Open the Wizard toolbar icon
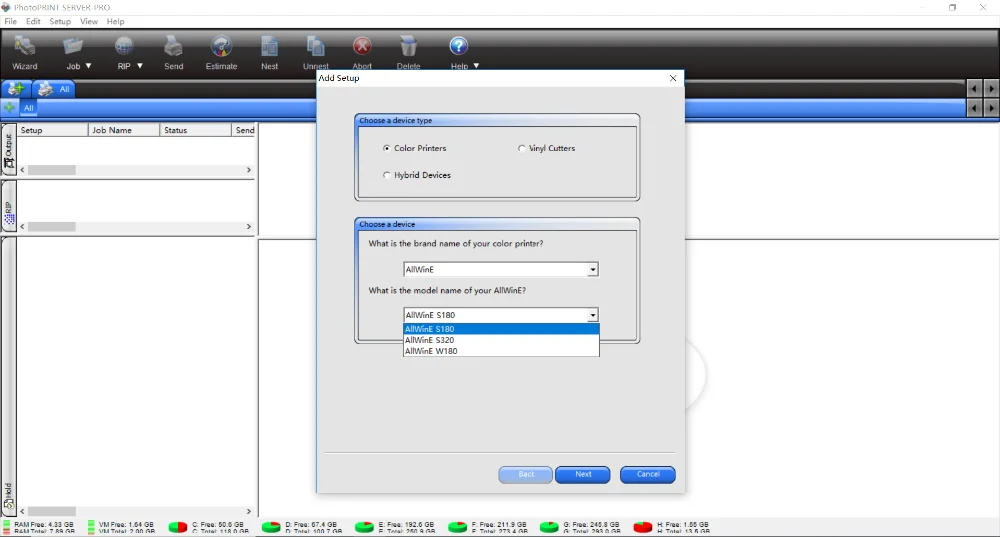 point(24,47)
